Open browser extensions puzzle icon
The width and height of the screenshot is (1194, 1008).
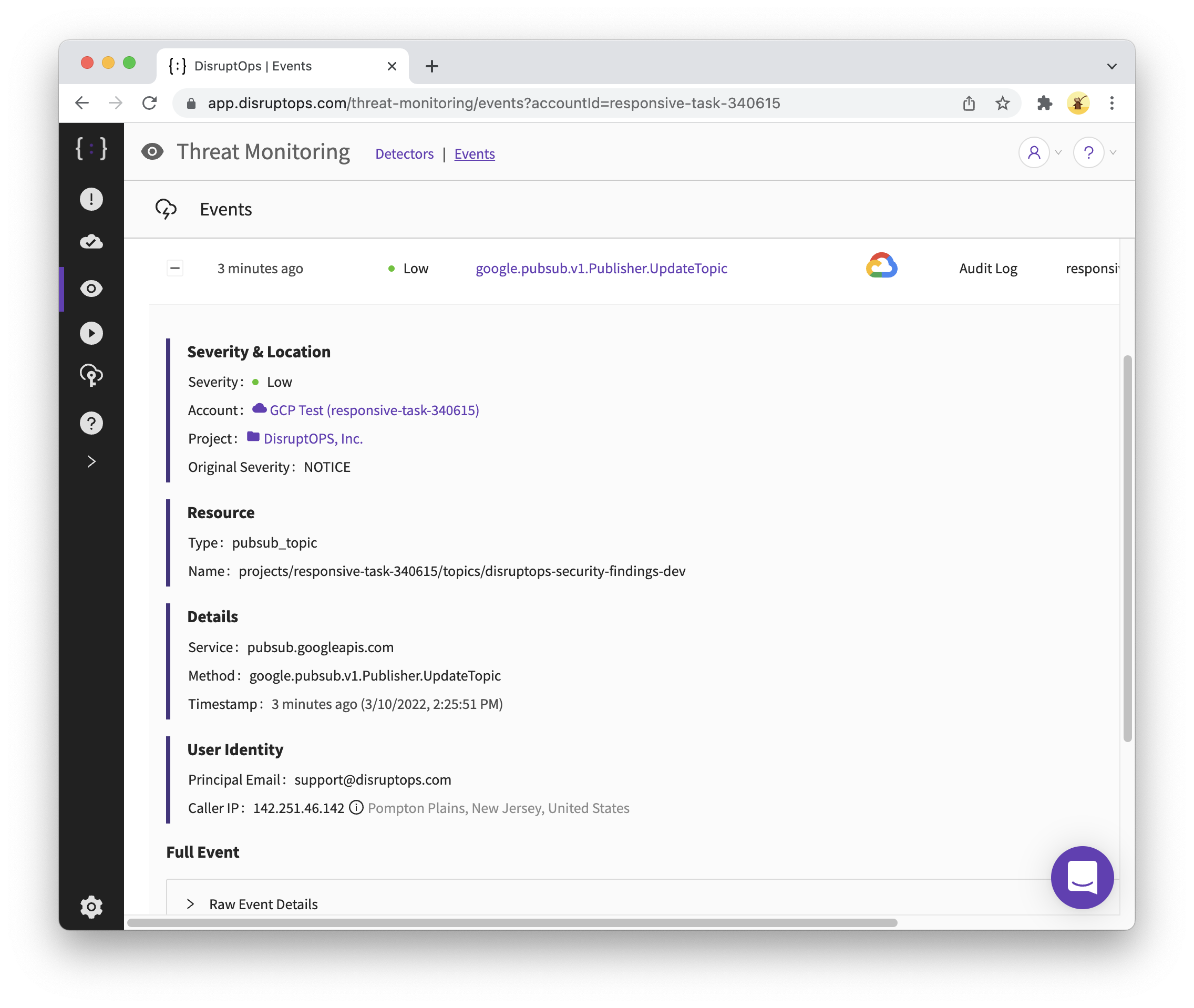(x=1044, y=103)
